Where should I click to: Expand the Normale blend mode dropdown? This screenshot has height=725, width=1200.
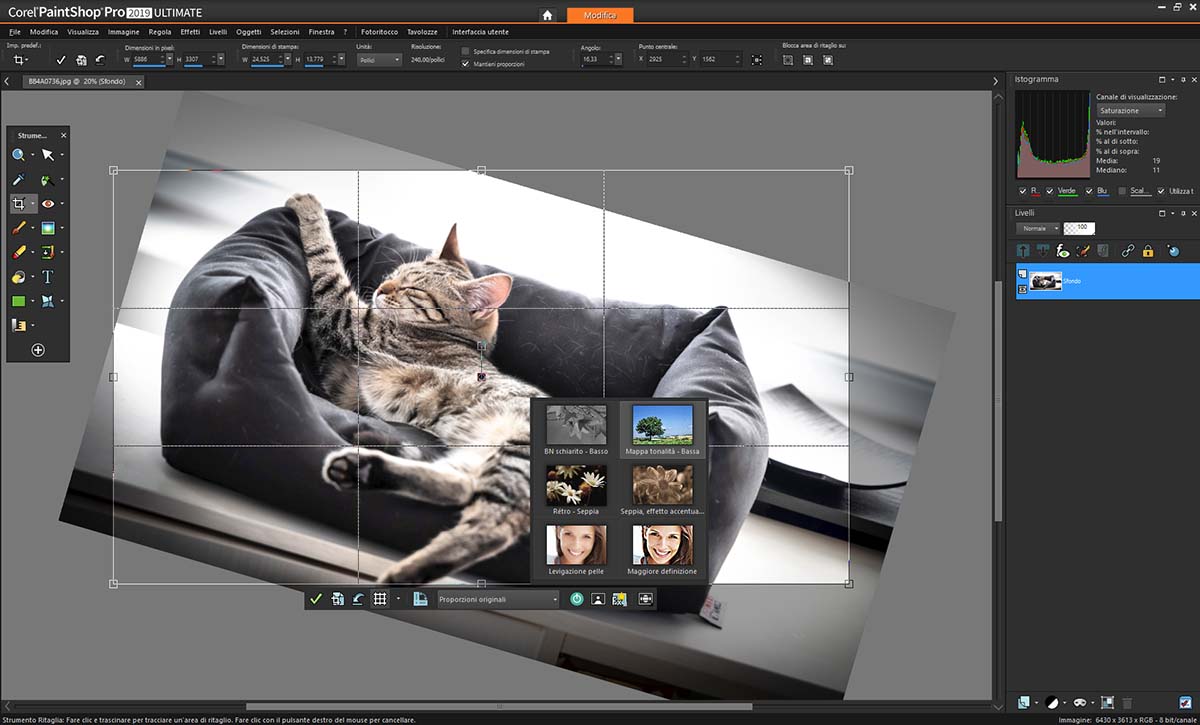click(1040, 228)
